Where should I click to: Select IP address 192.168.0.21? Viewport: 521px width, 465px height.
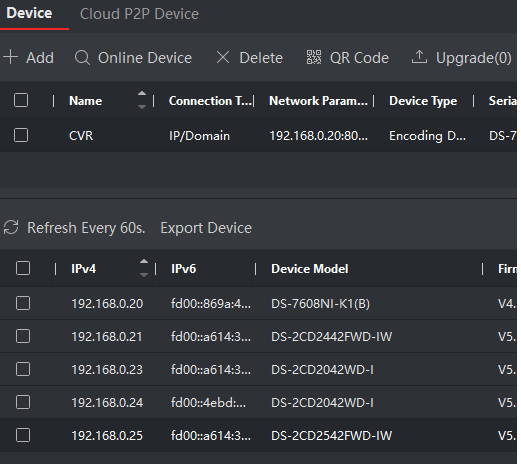(107, 337)
